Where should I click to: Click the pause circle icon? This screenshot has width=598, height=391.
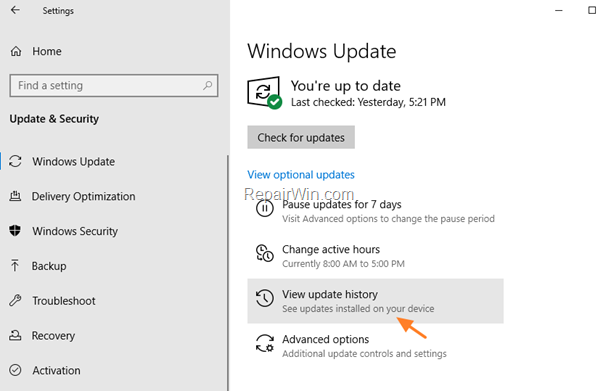click(265, 208)
